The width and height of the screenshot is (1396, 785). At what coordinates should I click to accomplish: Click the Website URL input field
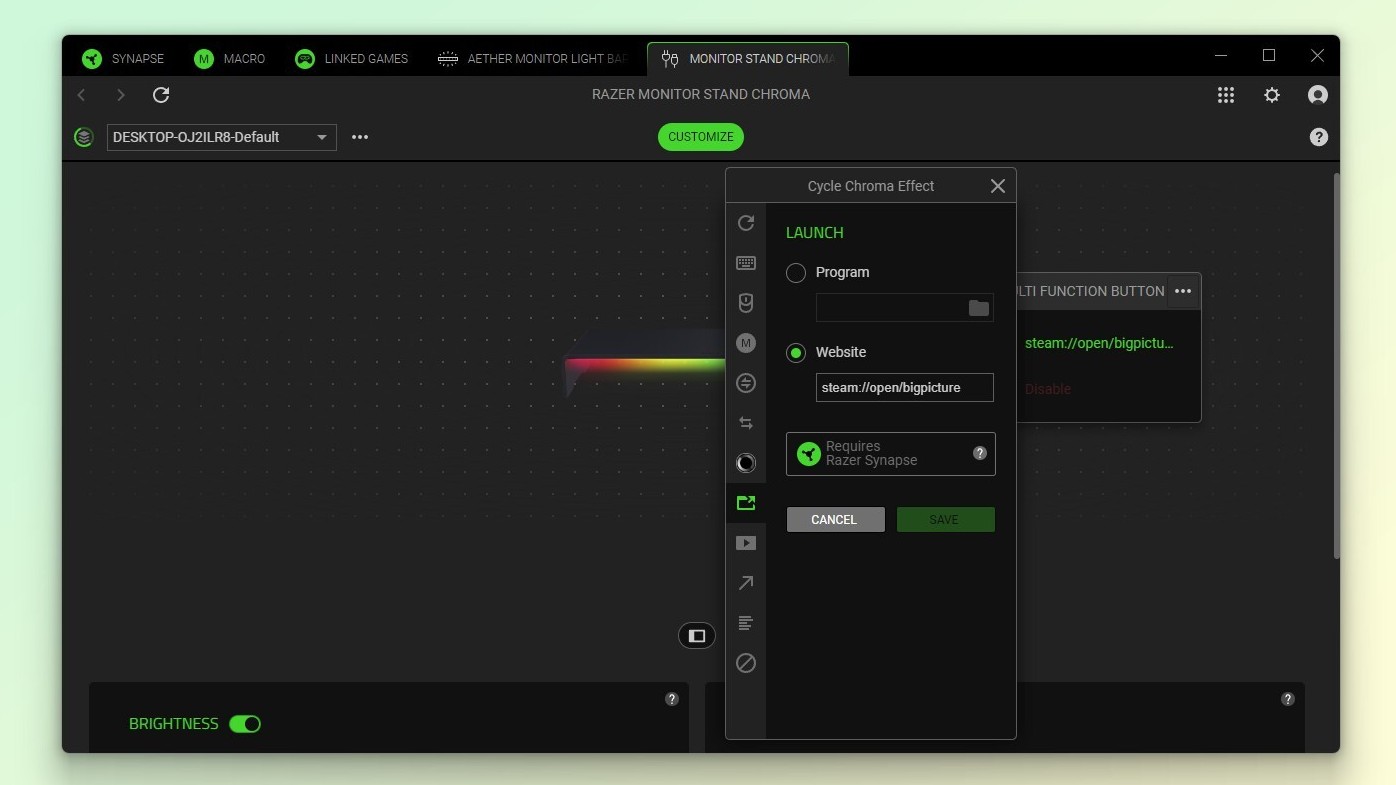pyautogui.click(x=904, y=388)
